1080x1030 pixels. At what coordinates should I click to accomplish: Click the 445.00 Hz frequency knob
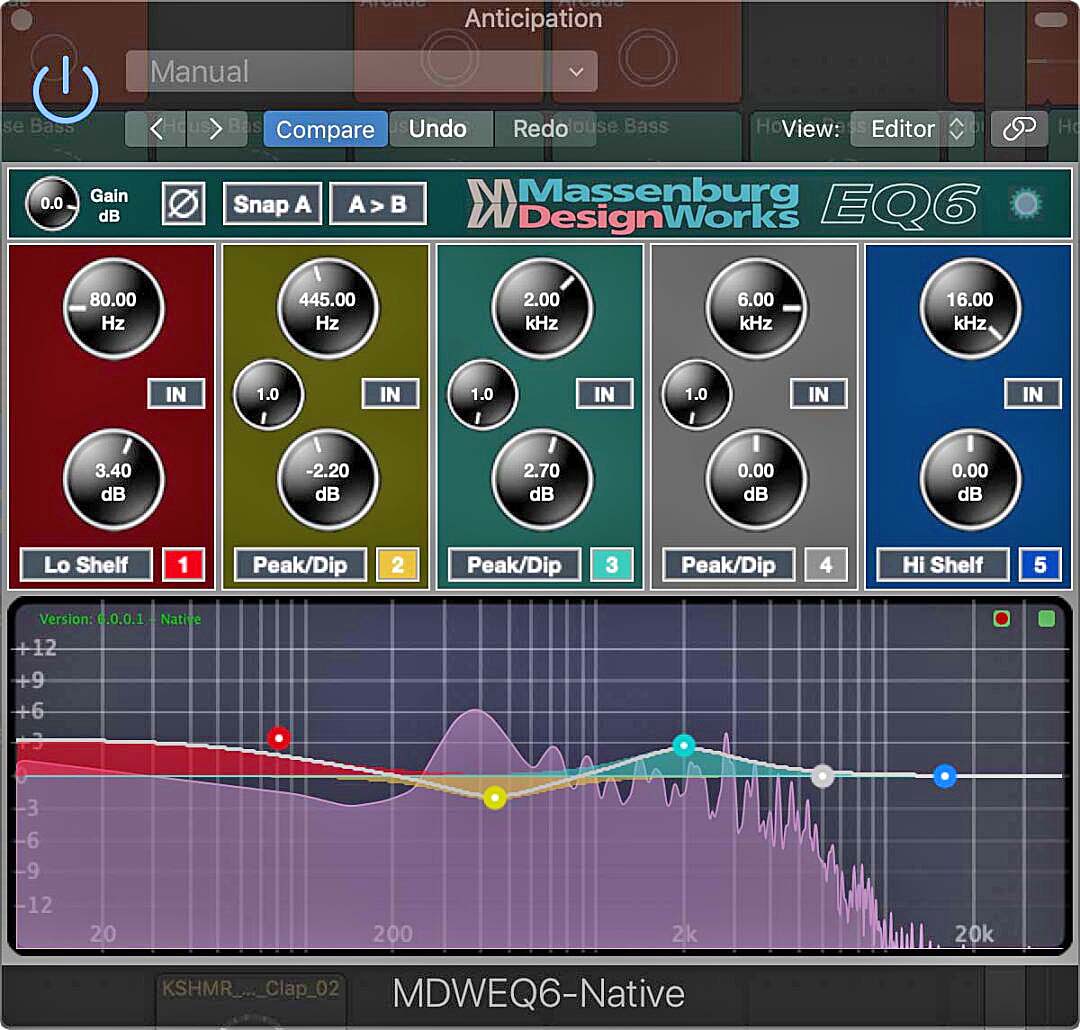pos(328,309)
